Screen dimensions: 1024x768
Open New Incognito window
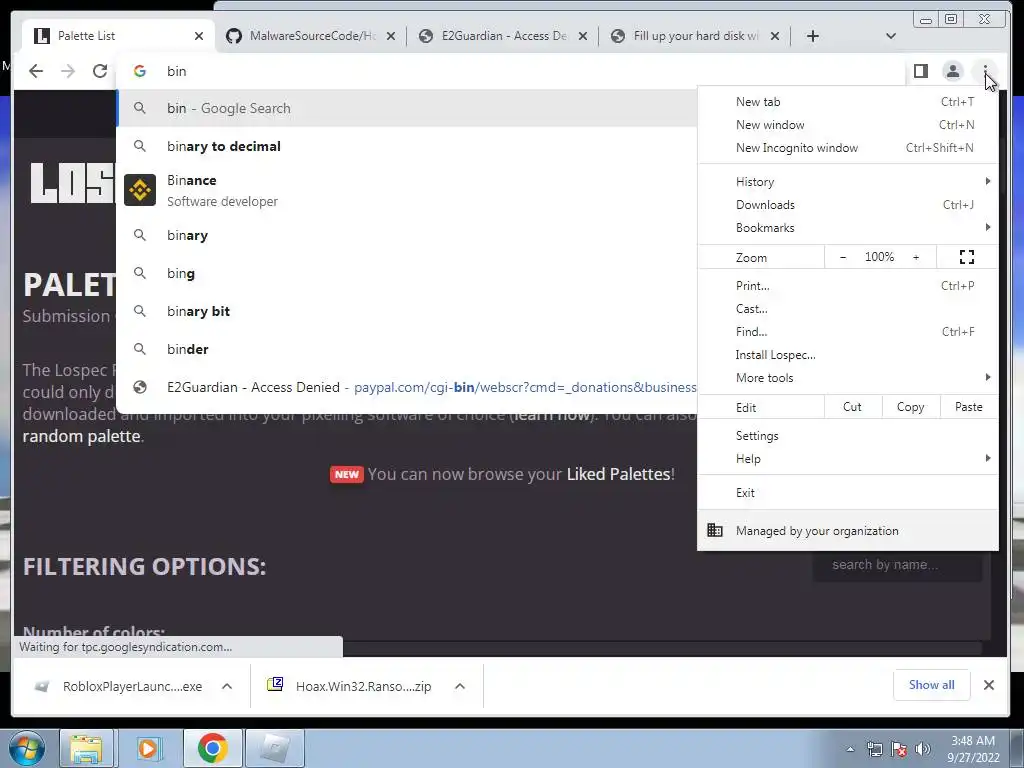click(x=848, y=148)
